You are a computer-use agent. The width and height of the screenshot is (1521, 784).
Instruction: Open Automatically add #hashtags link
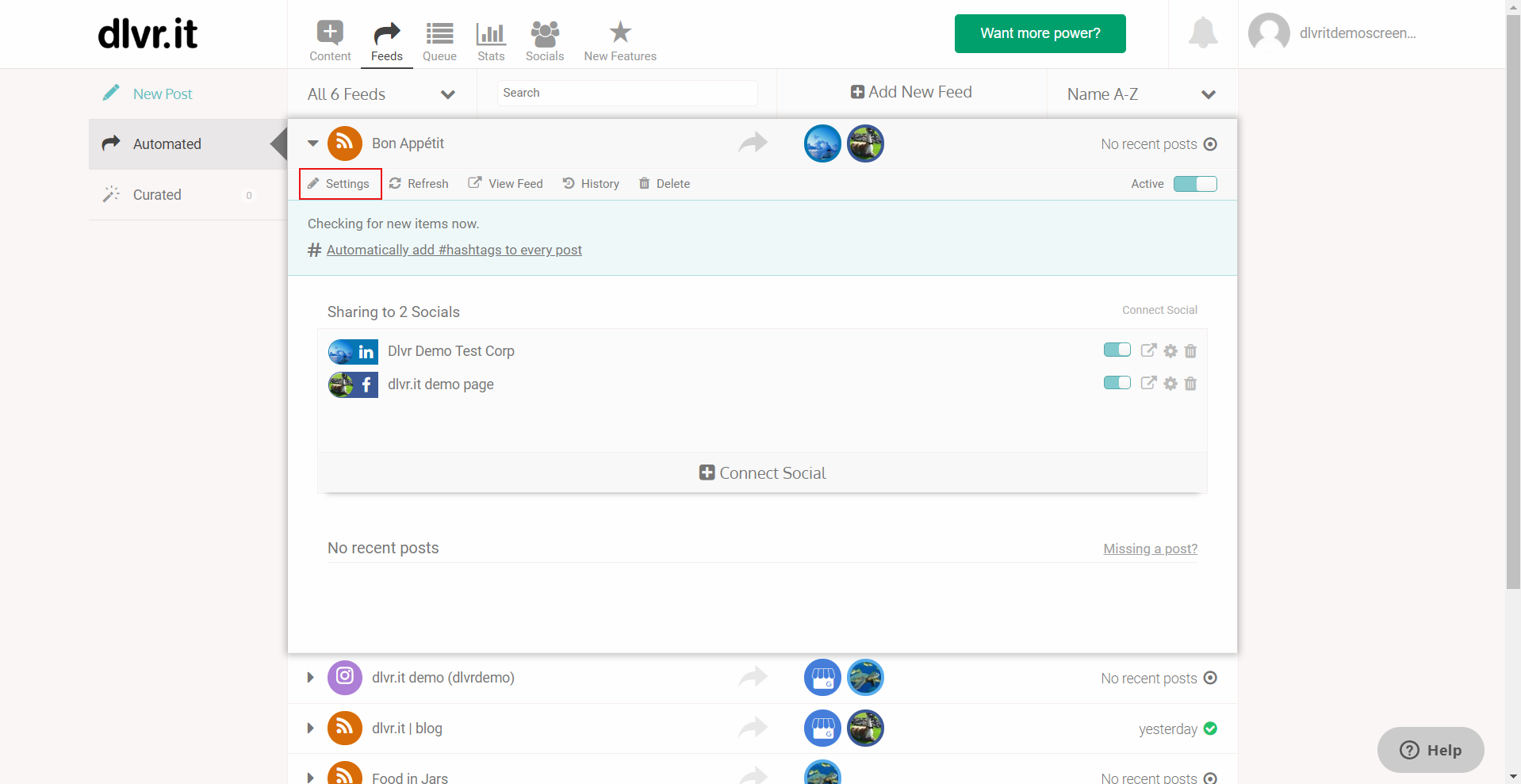coord(454,250)
